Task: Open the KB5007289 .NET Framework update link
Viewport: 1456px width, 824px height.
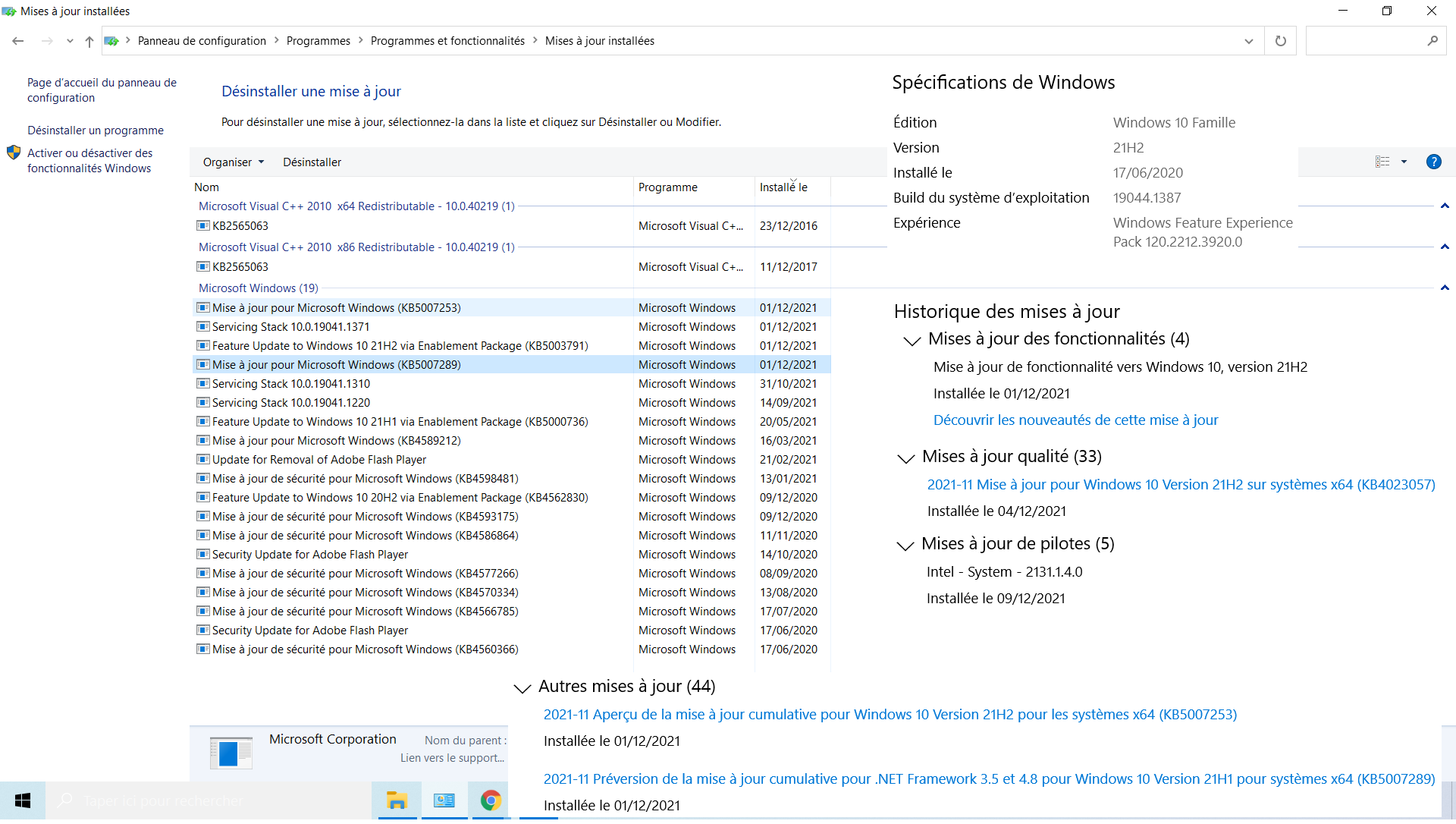Action: click(x=989, y=779)
